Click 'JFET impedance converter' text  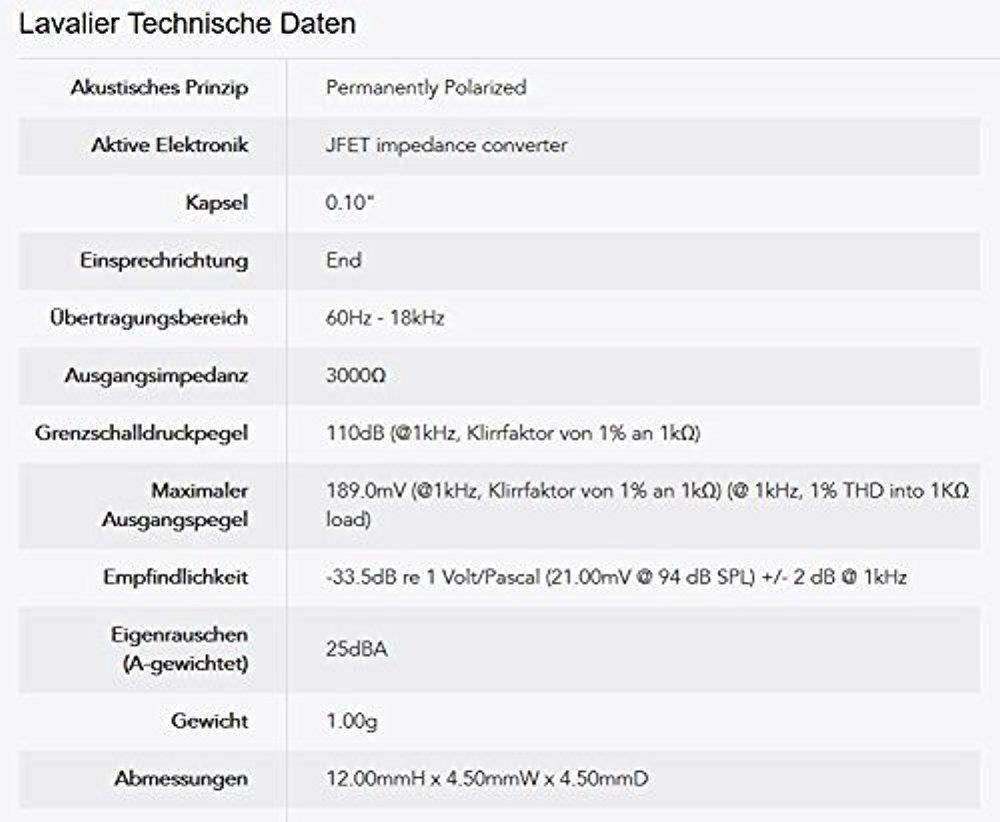click(446, 145)
